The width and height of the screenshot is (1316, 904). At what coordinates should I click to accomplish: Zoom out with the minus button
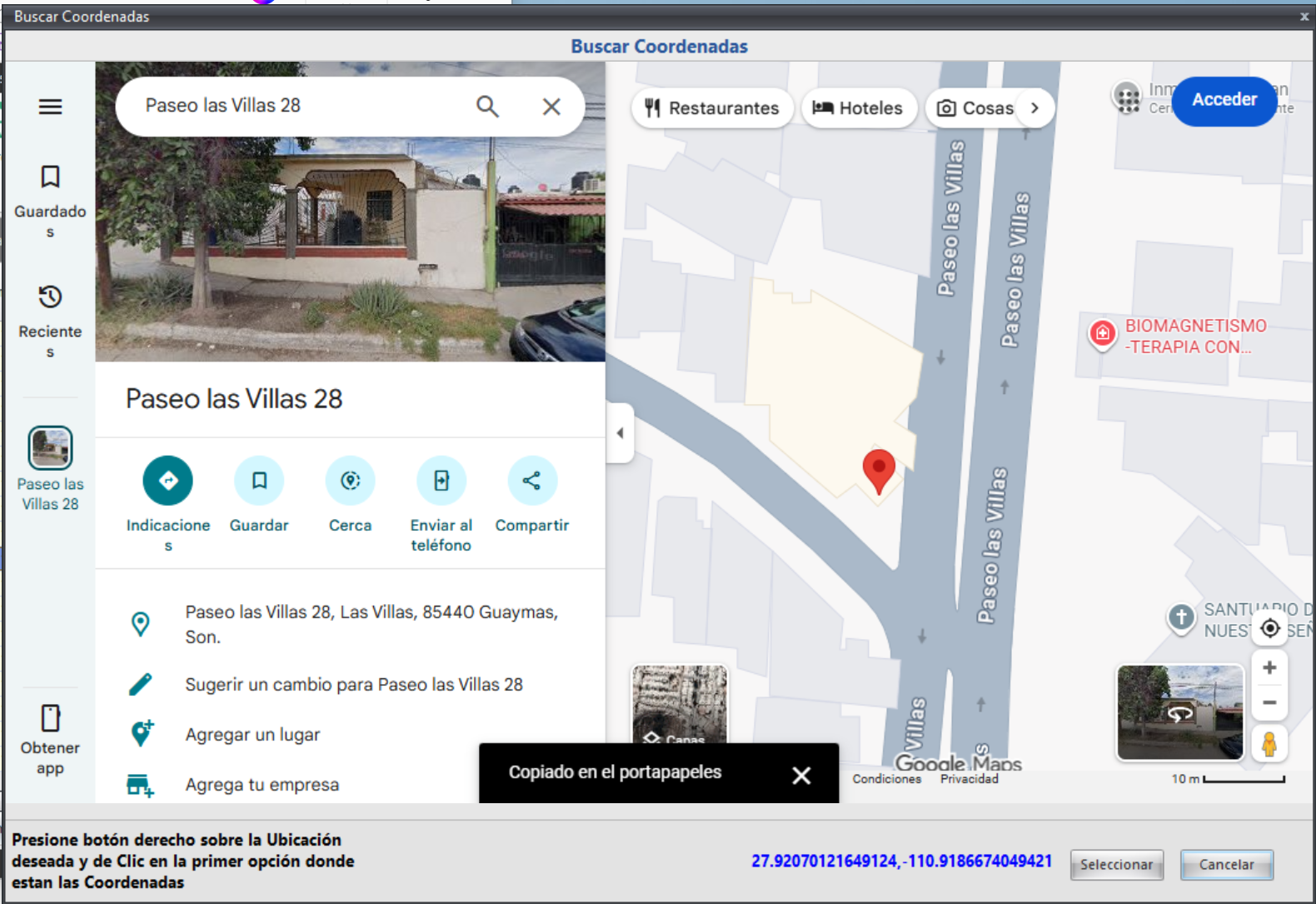[1269, 702]
